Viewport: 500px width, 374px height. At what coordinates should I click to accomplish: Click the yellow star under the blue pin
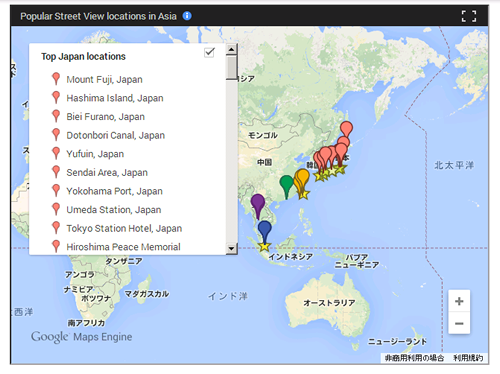[x=264, y=247]
